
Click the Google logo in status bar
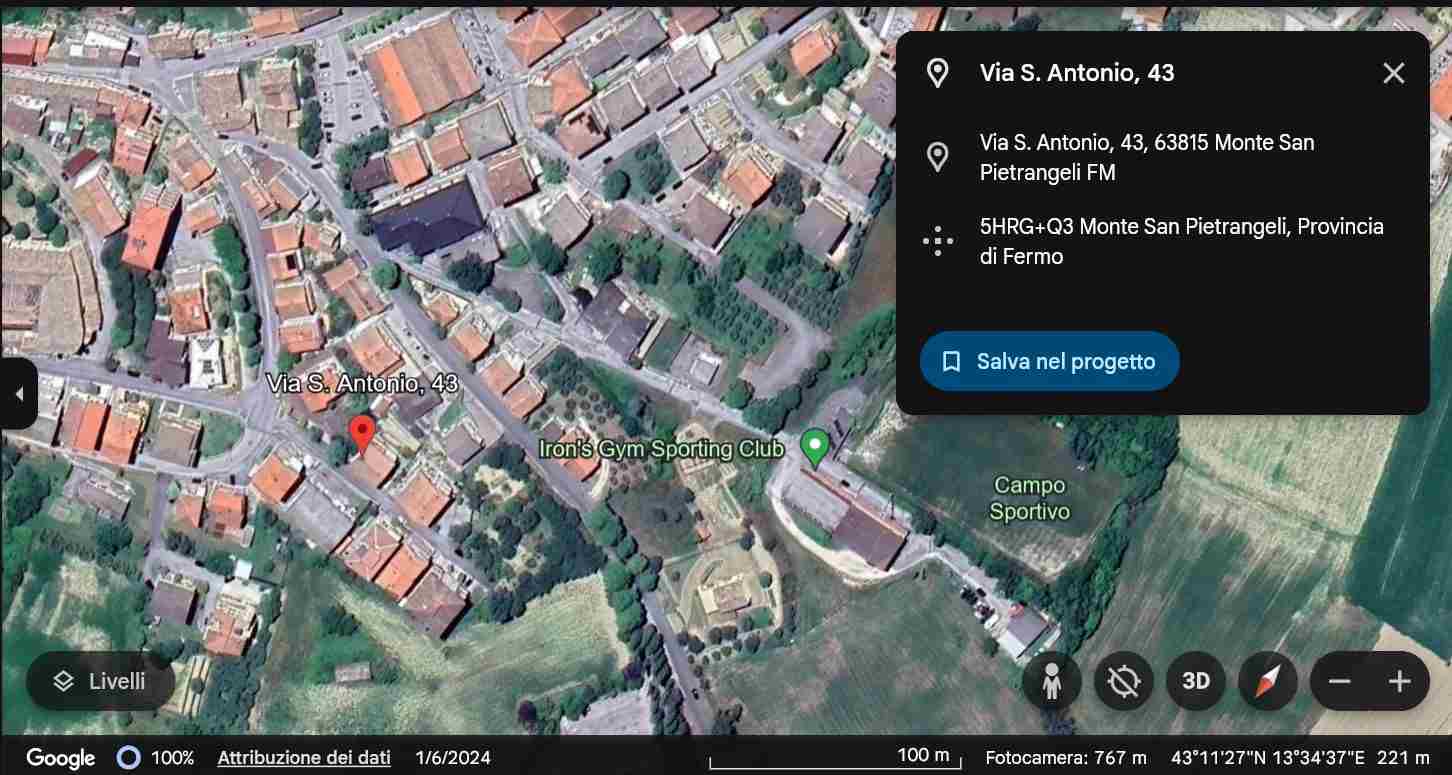click(x=60, y=758)
